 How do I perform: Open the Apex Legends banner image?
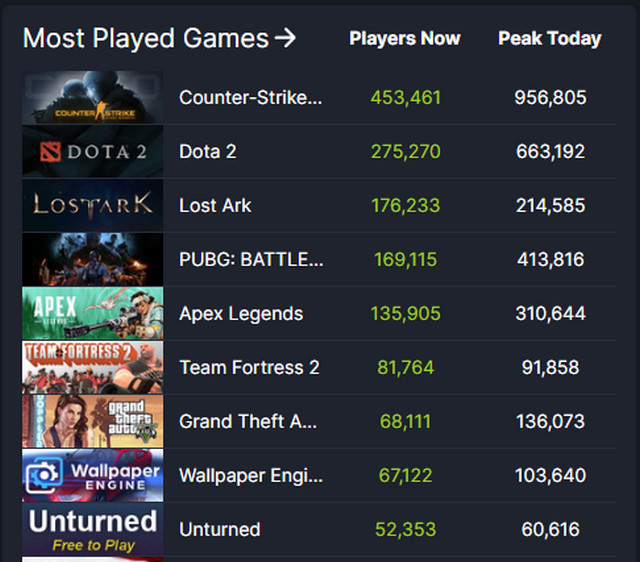point(93,313)
